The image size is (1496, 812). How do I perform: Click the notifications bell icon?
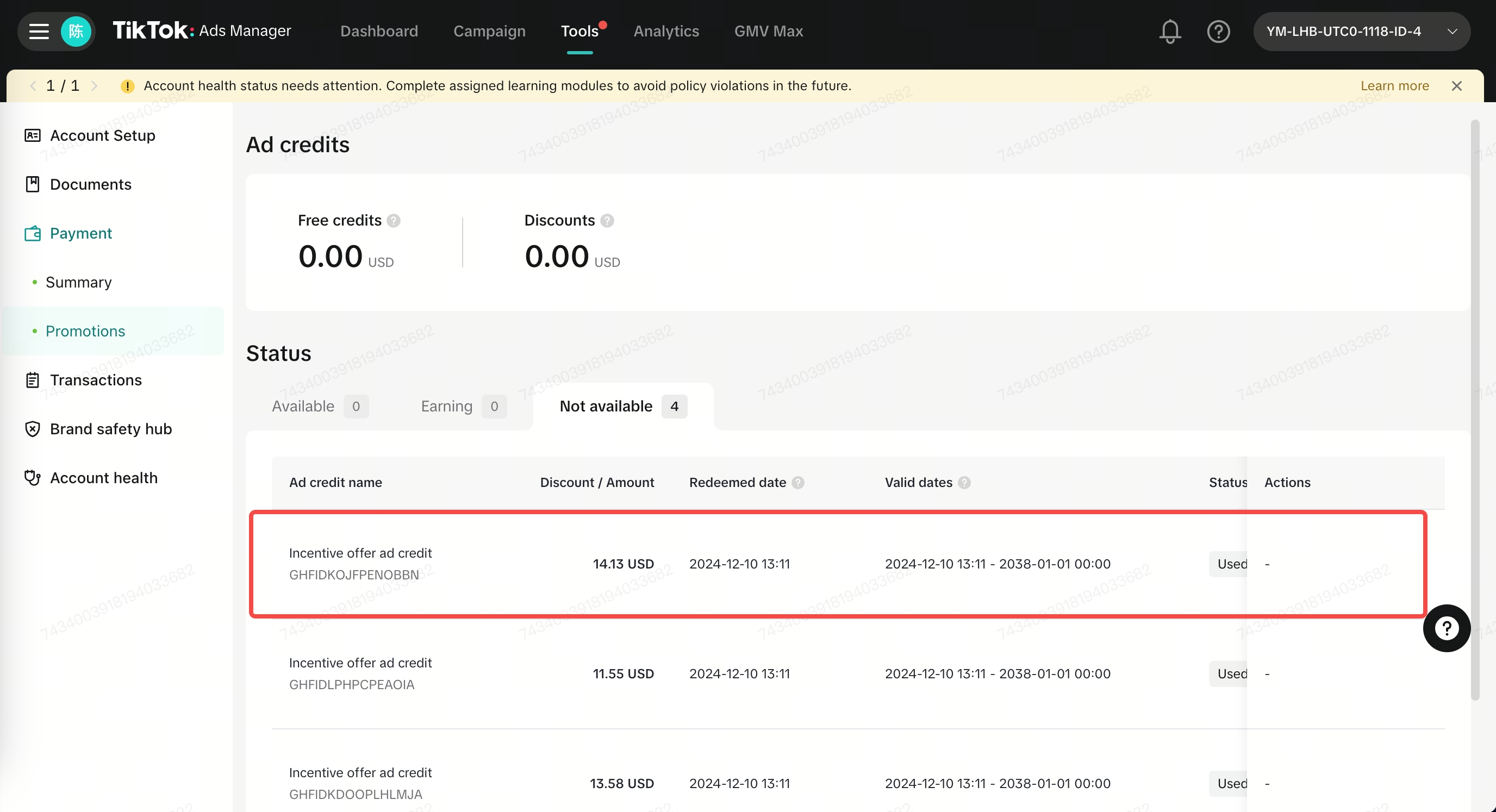pyautogui.click(x=1170, y=32)
